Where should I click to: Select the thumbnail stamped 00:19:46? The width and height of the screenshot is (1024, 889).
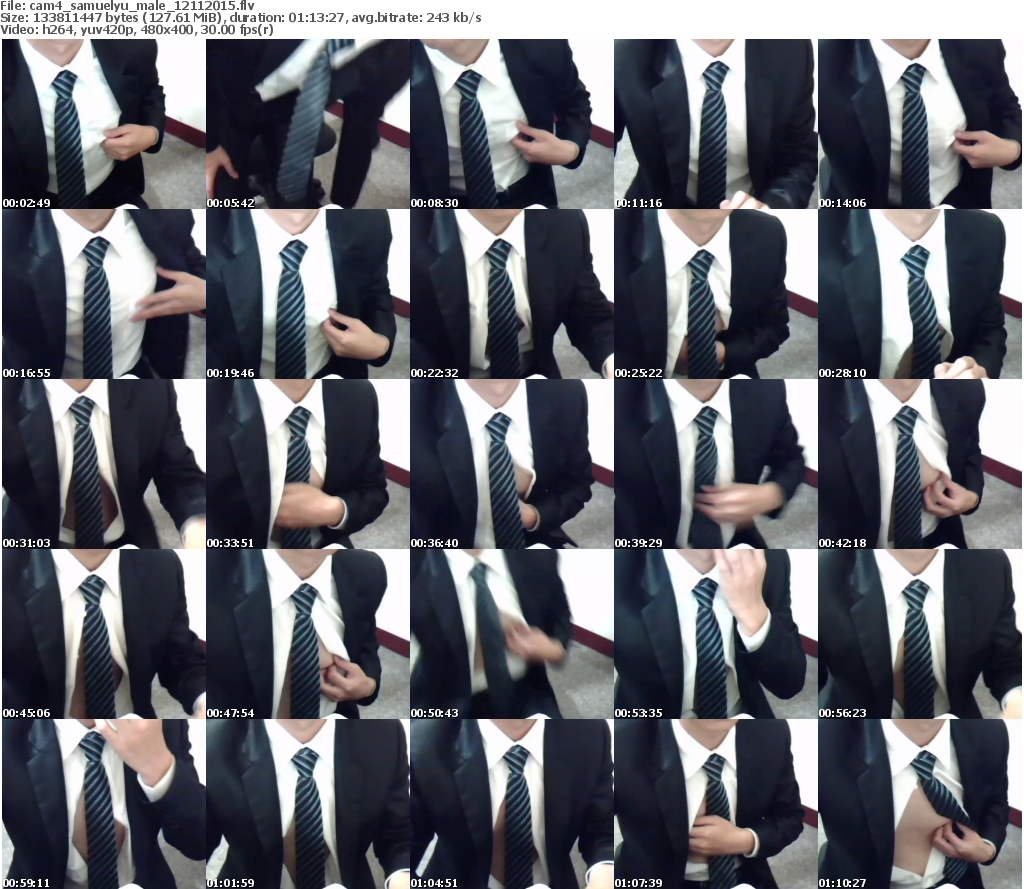(x=308, y=294)
